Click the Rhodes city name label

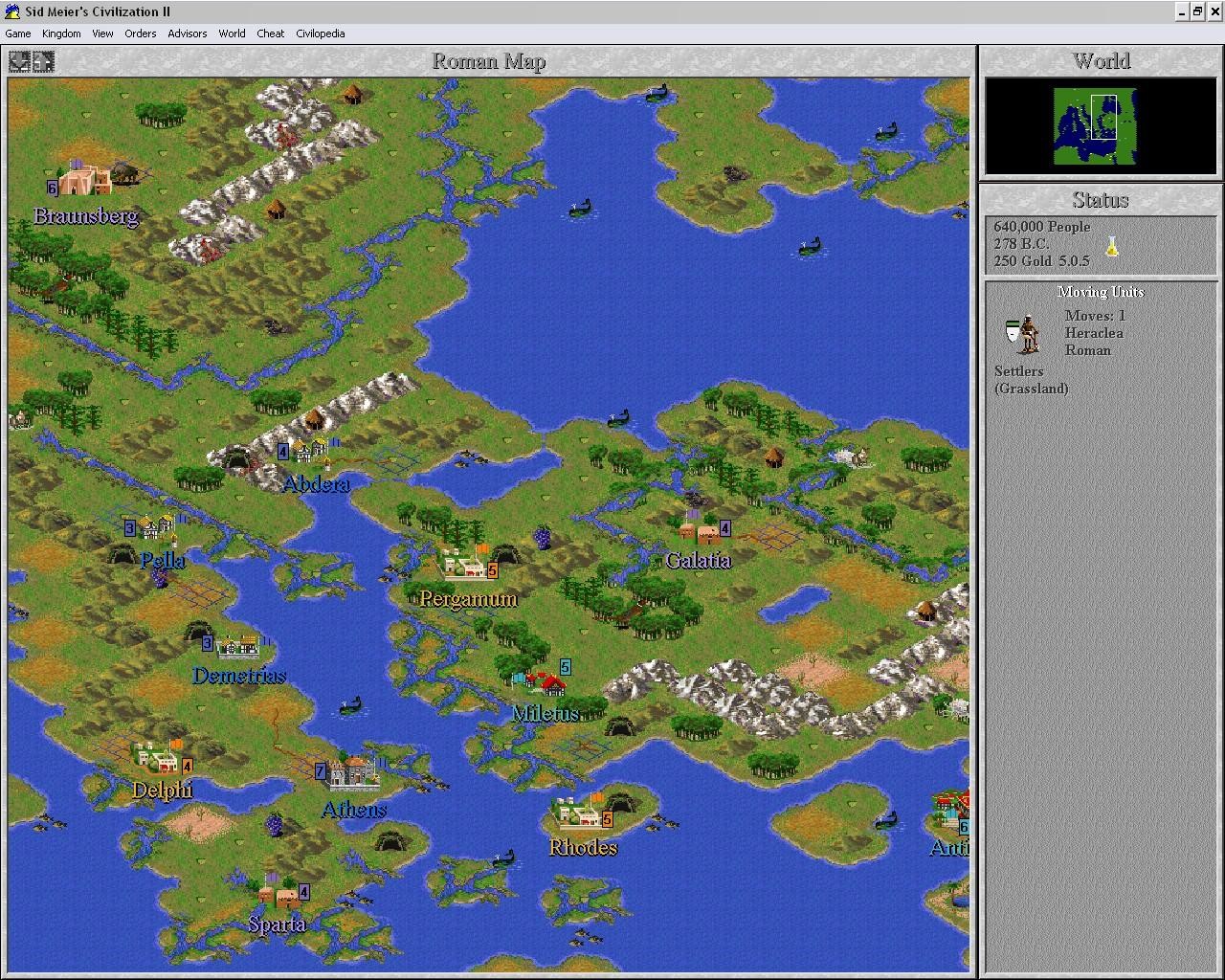[583, 848]
